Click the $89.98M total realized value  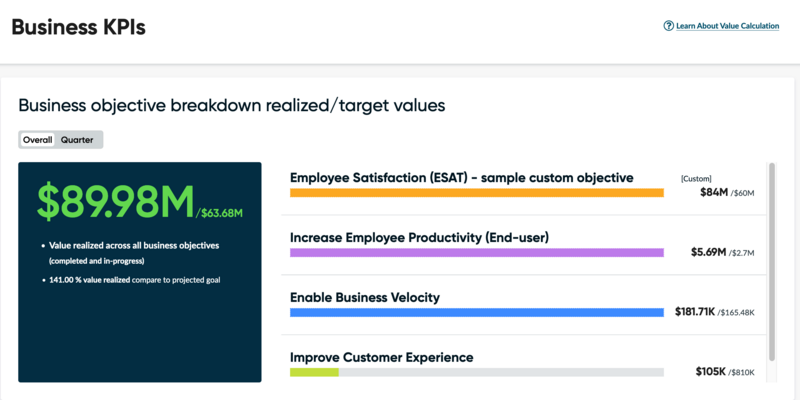(x=115, y=202)
